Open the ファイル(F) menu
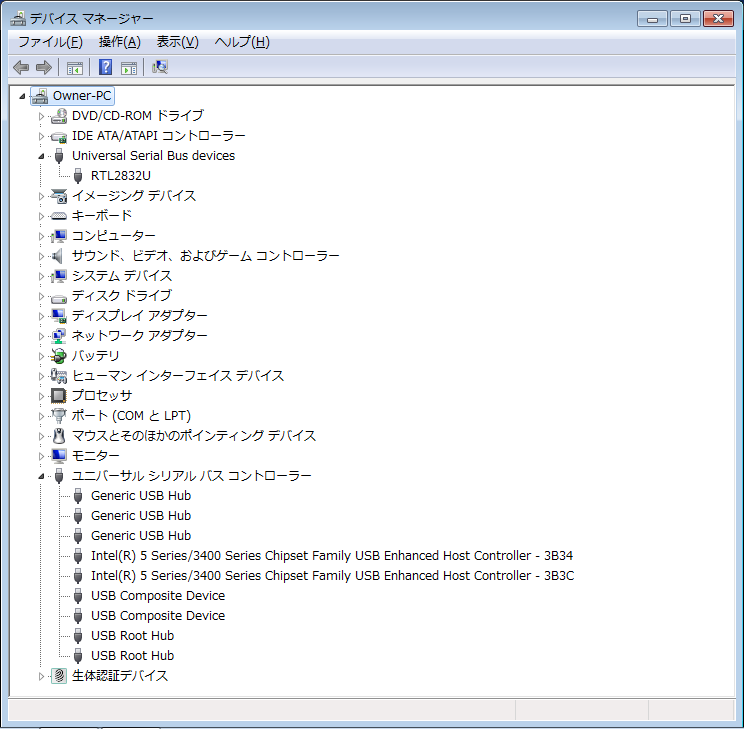744x729 pixels. pos(51,42)
